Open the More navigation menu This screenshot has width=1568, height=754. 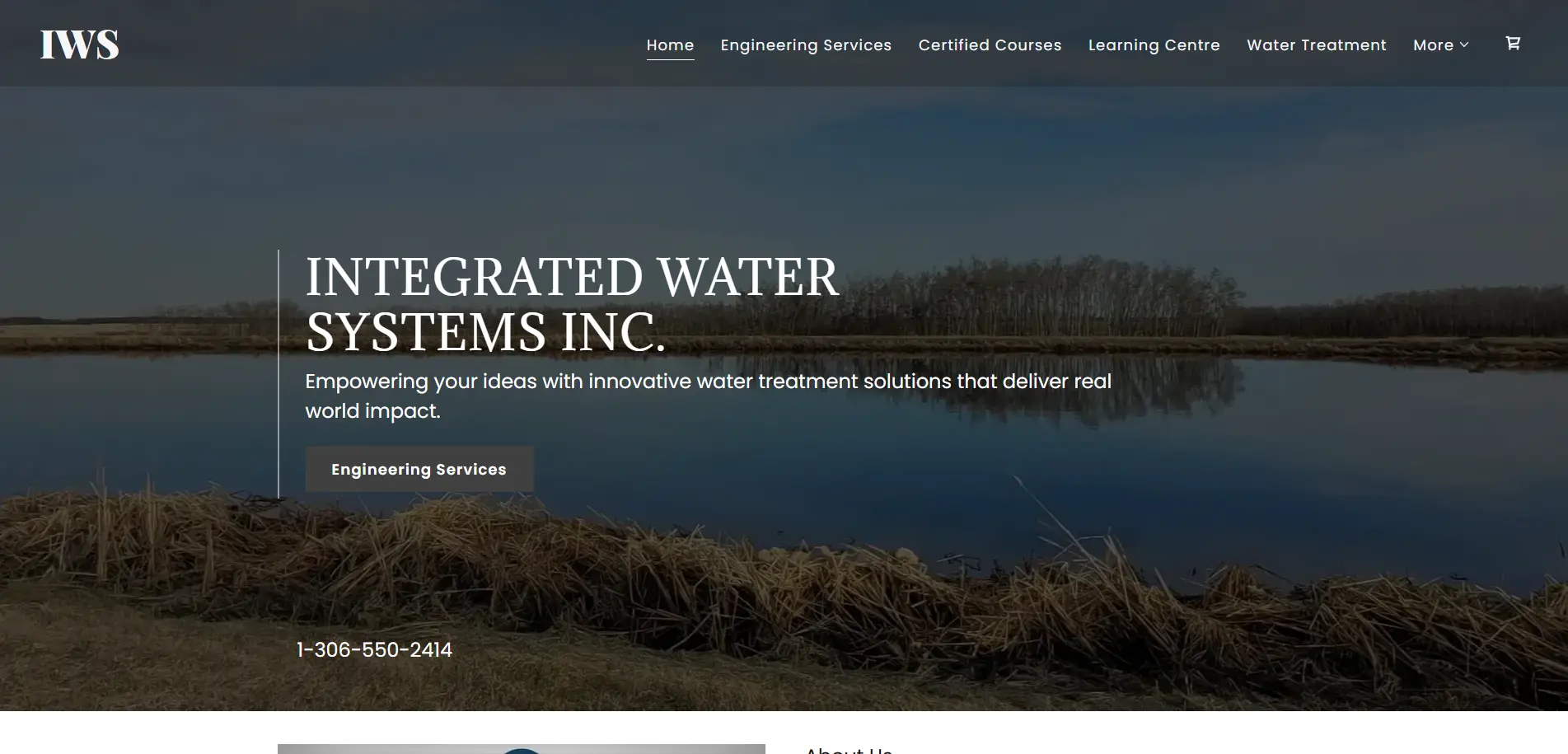(x=1441, y=45)
